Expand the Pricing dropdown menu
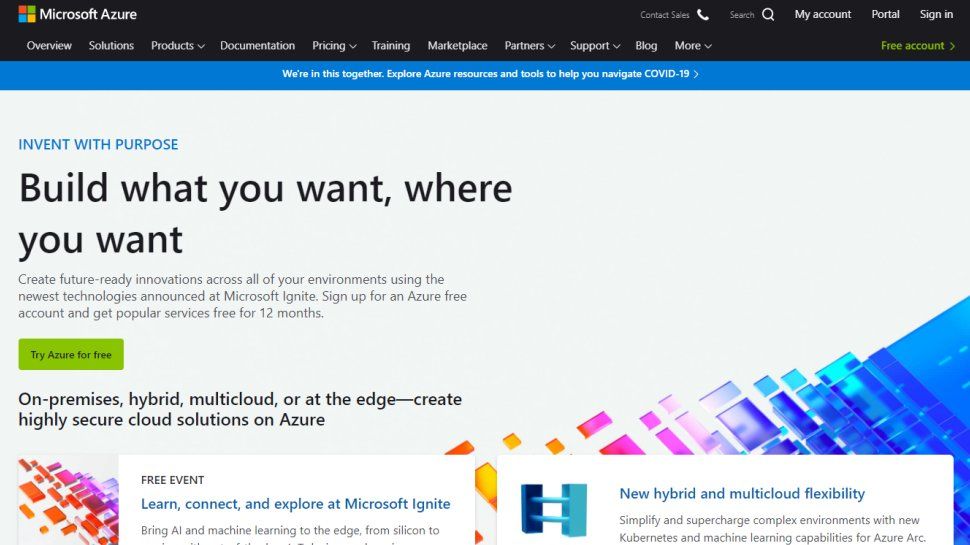The height and width of the screenshot is (545, 970). pyautogui.click(x=334, y=46)
